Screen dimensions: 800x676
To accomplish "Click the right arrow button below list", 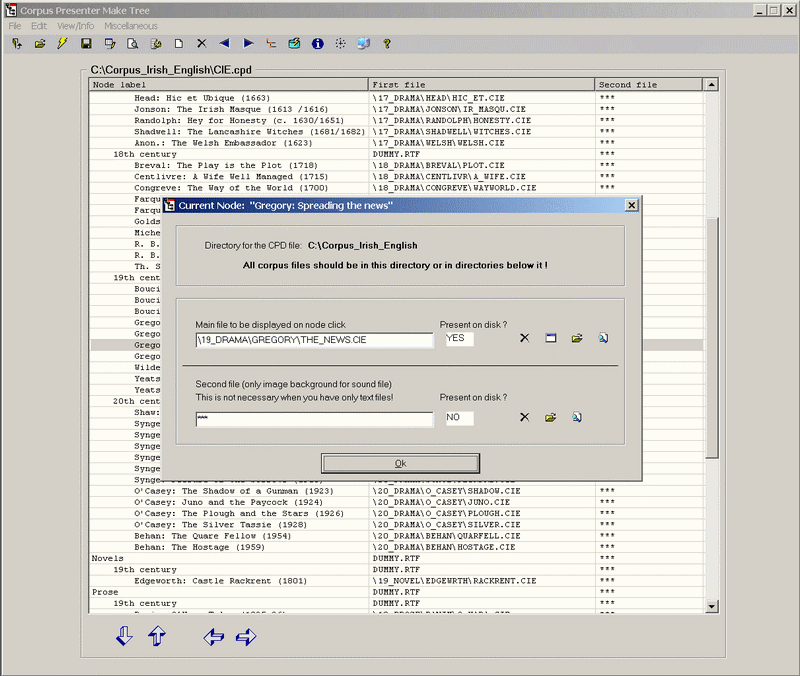I will (x=246, y=636).
